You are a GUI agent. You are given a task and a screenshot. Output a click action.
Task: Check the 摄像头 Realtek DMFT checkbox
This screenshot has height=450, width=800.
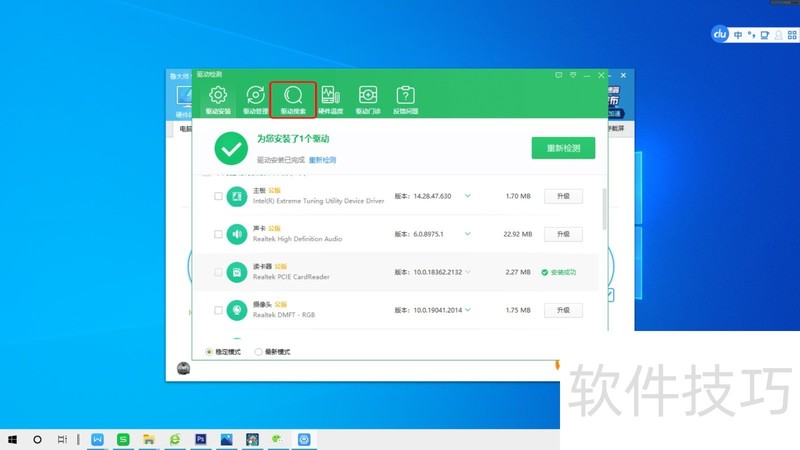218,310
